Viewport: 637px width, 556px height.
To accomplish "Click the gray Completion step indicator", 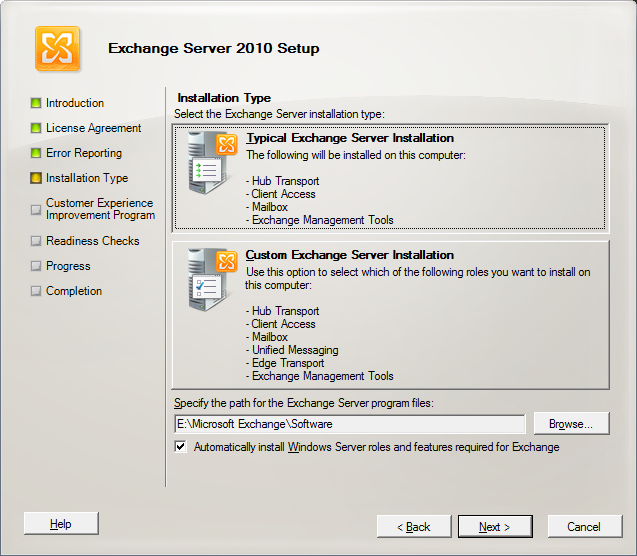I will (36, 291).
